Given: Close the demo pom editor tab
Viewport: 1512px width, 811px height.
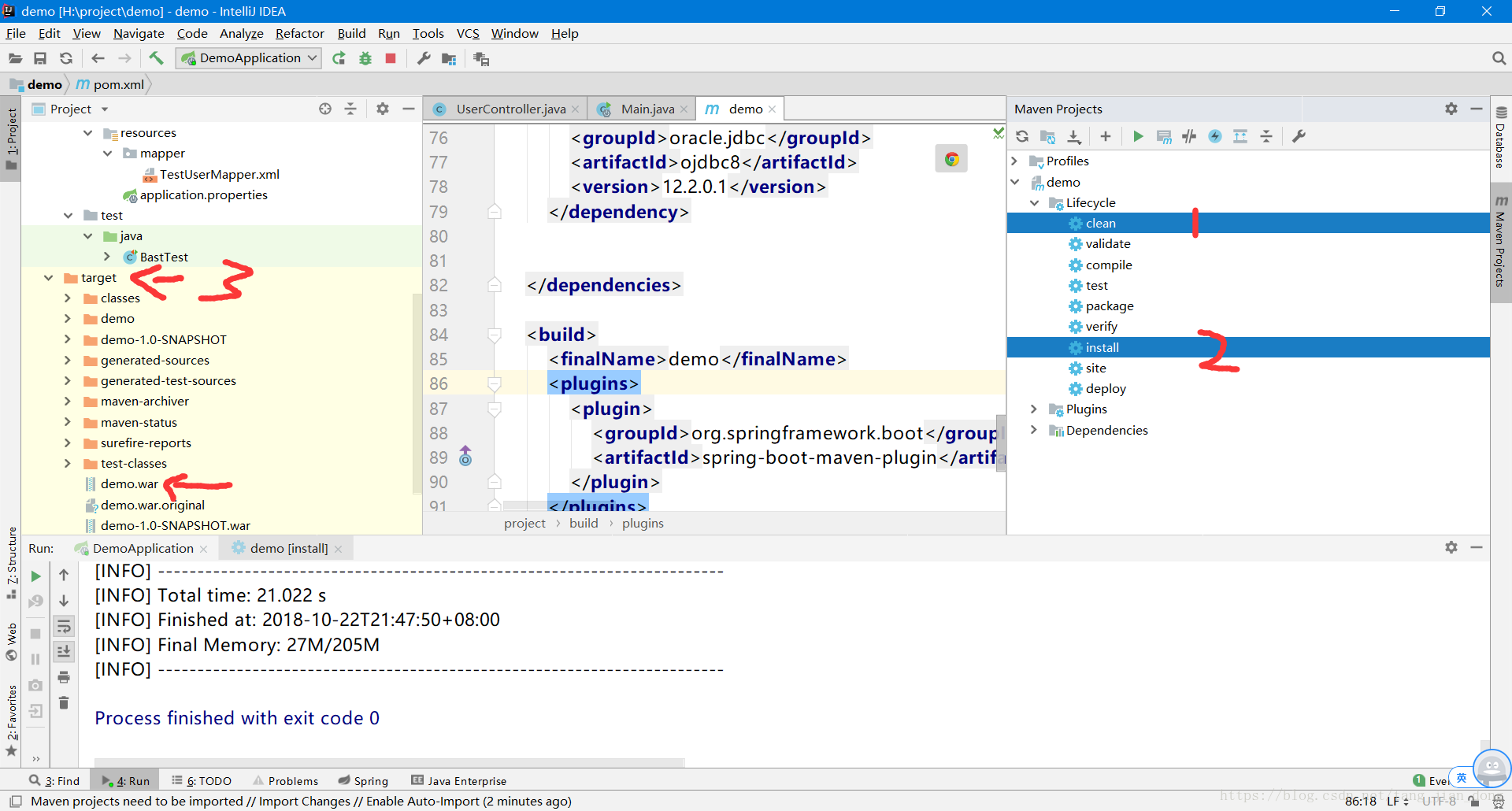Looking at the screenshot, I should (773, 109).
